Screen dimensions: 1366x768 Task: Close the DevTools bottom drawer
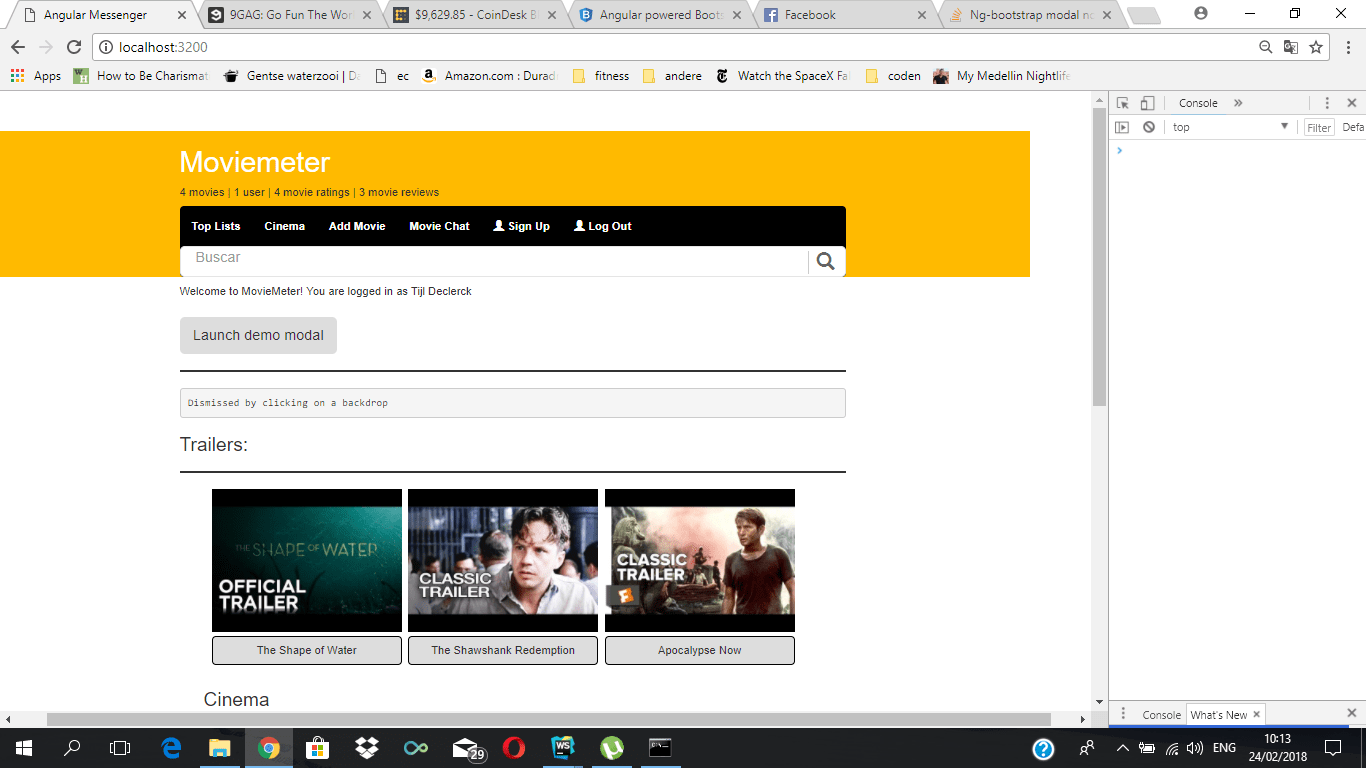click(1352, 714)
